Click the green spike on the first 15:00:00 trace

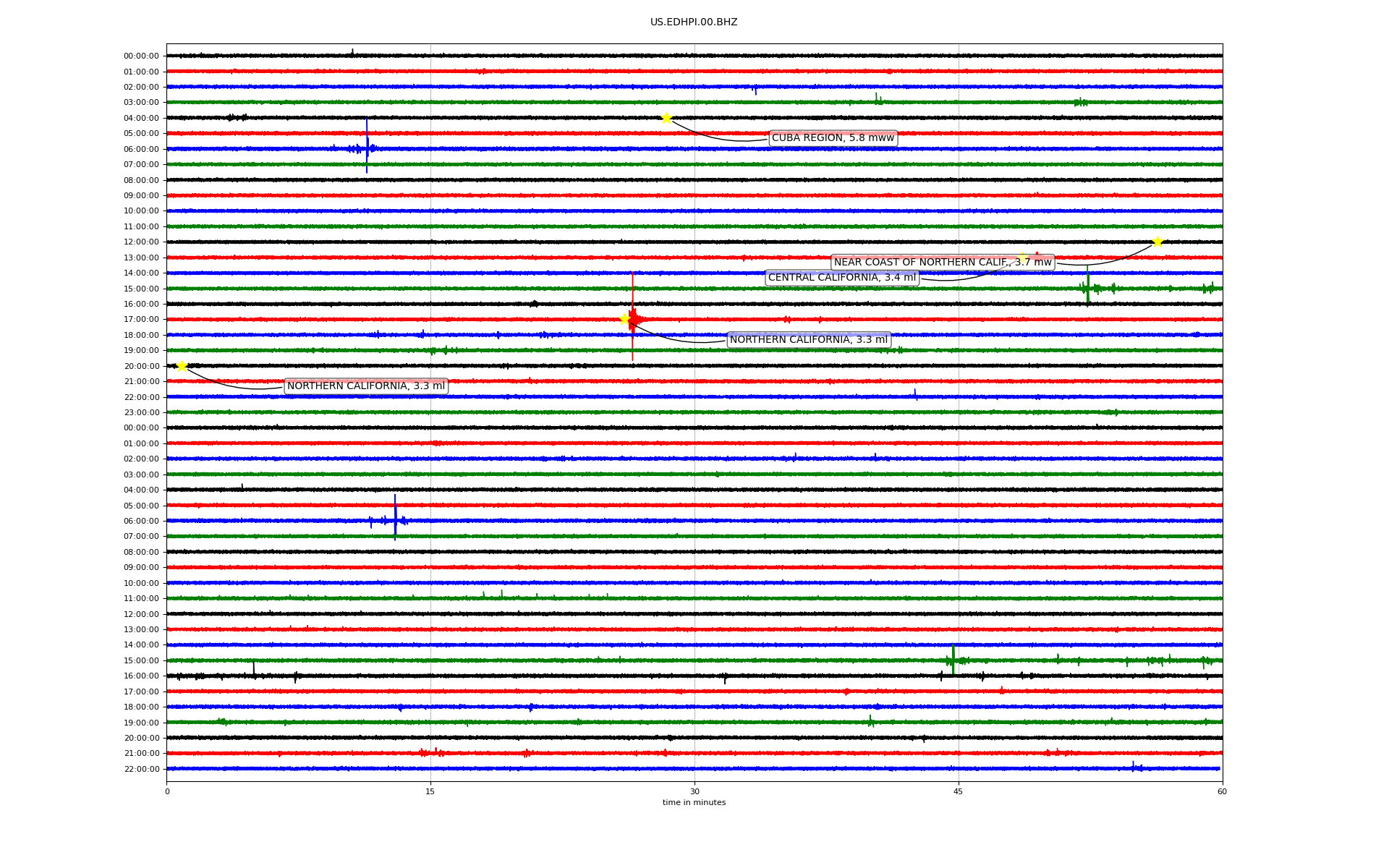coord(1087,286)
